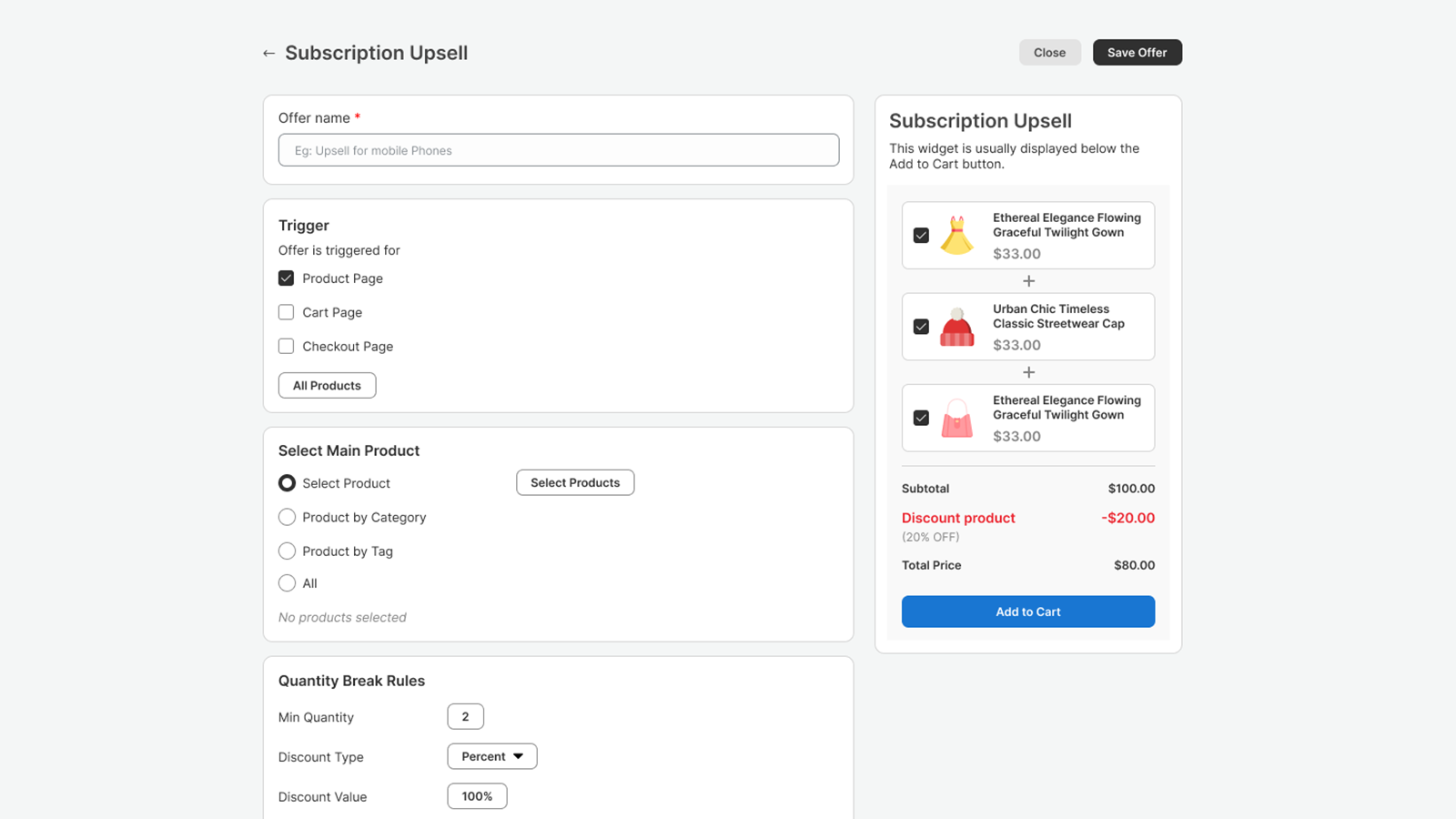Click the plus icon below Urban Chic cap
This screenshot has width=1456, height=819.
[x=1027, y=372]
